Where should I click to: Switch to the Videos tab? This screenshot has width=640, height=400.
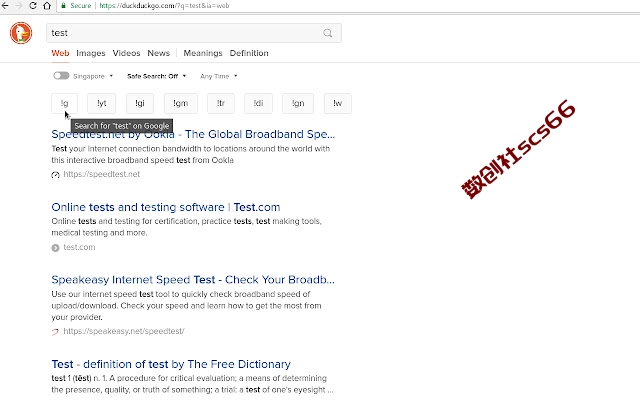pyautogui.click(x=127, y=53)
